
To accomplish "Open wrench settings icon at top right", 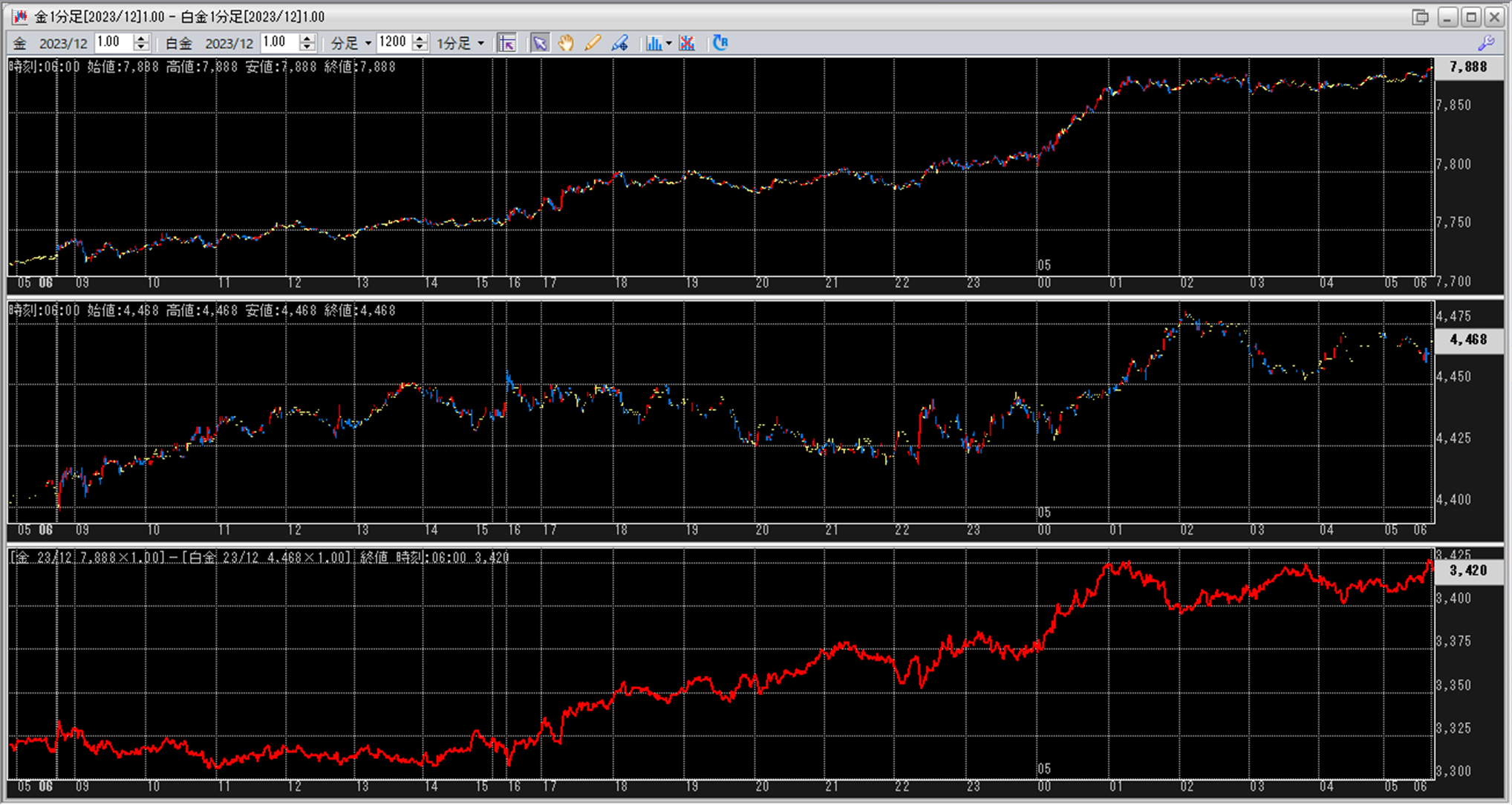I will coord(1486,43).
